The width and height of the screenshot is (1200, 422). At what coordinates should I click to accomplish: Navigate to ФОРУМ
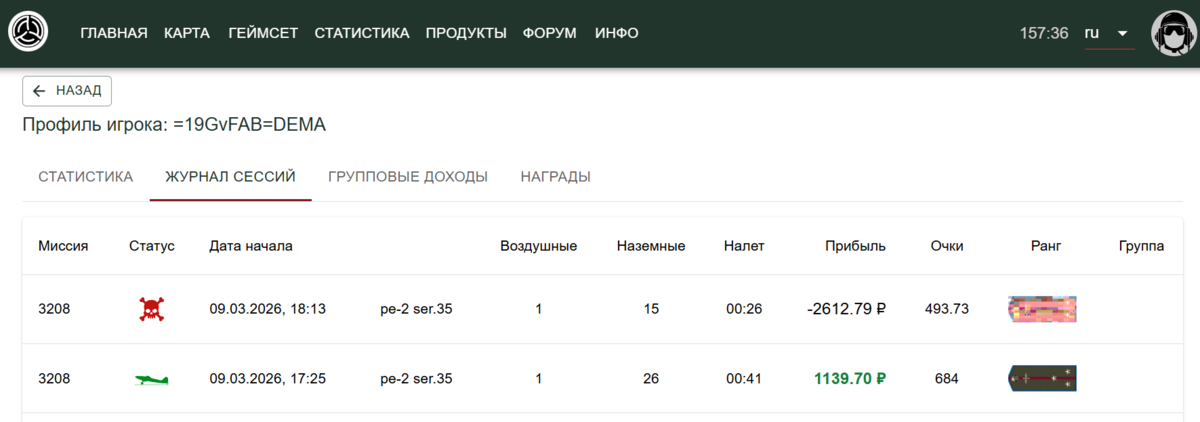(x=549, y=33)
